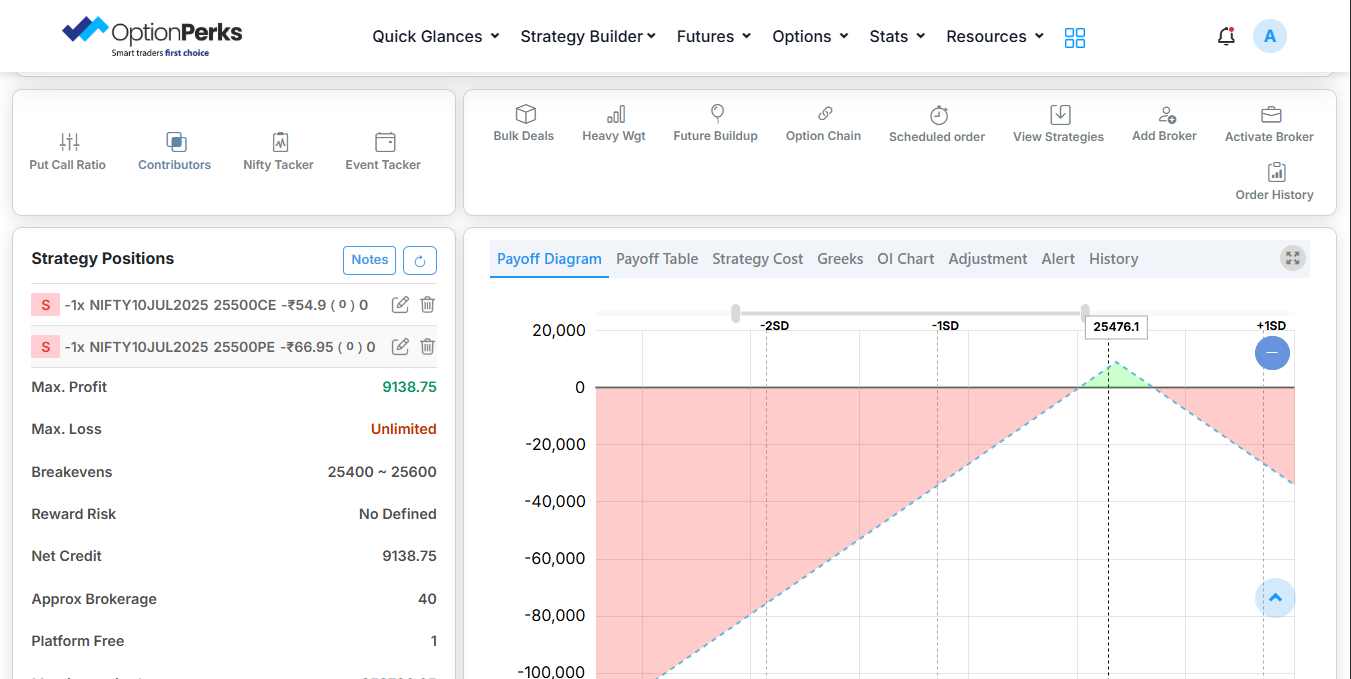Click the Net Credit value 9138.75
1351x679 pixels.
409,556
